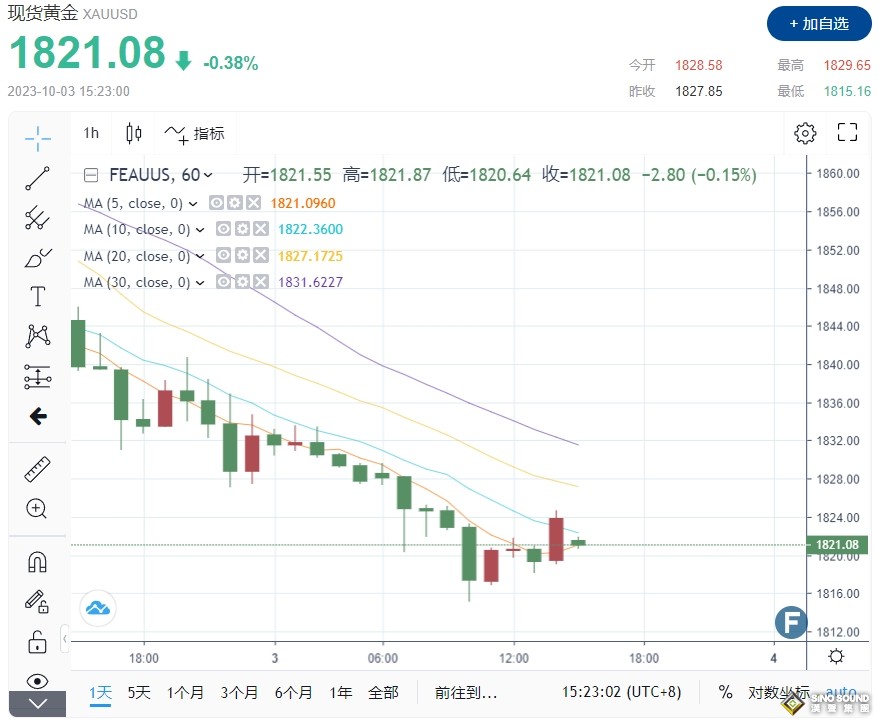The image size is (879, 725).
Task: Remove the MA 5 indicator
Action: pyautogui.click(x=253, y=202)
